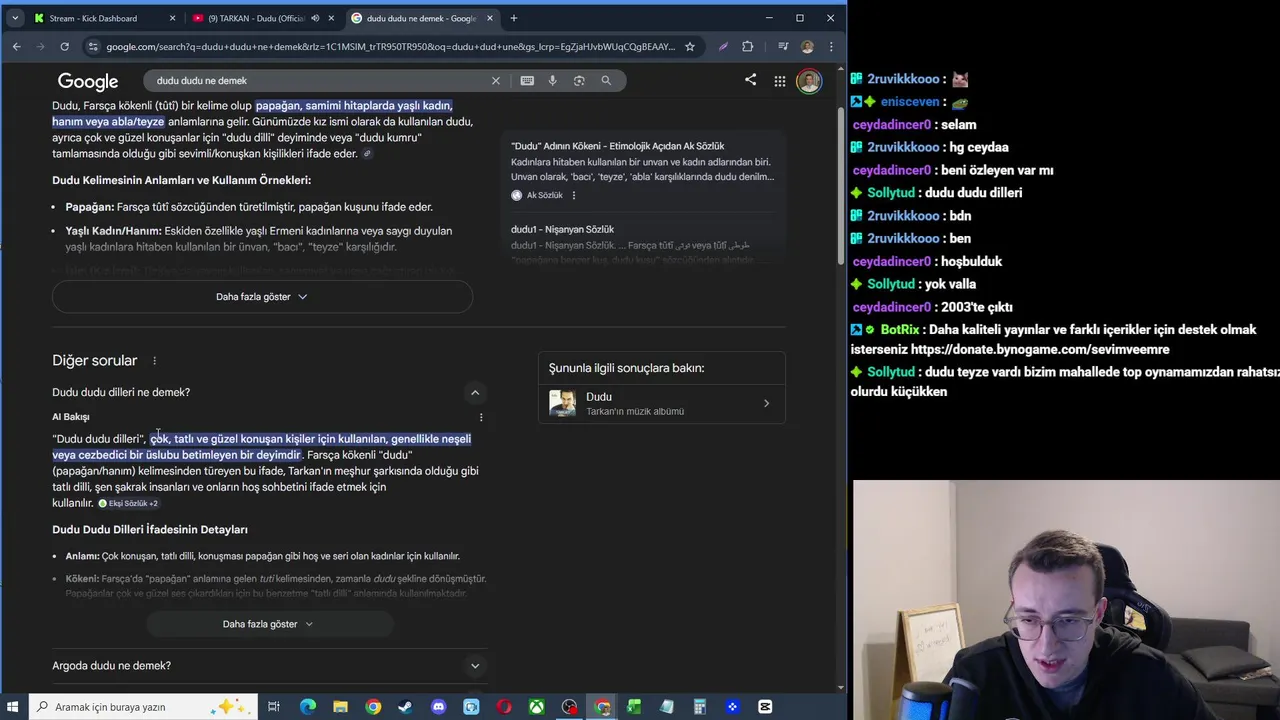Click the BotRix username in chat

[900, 330]
